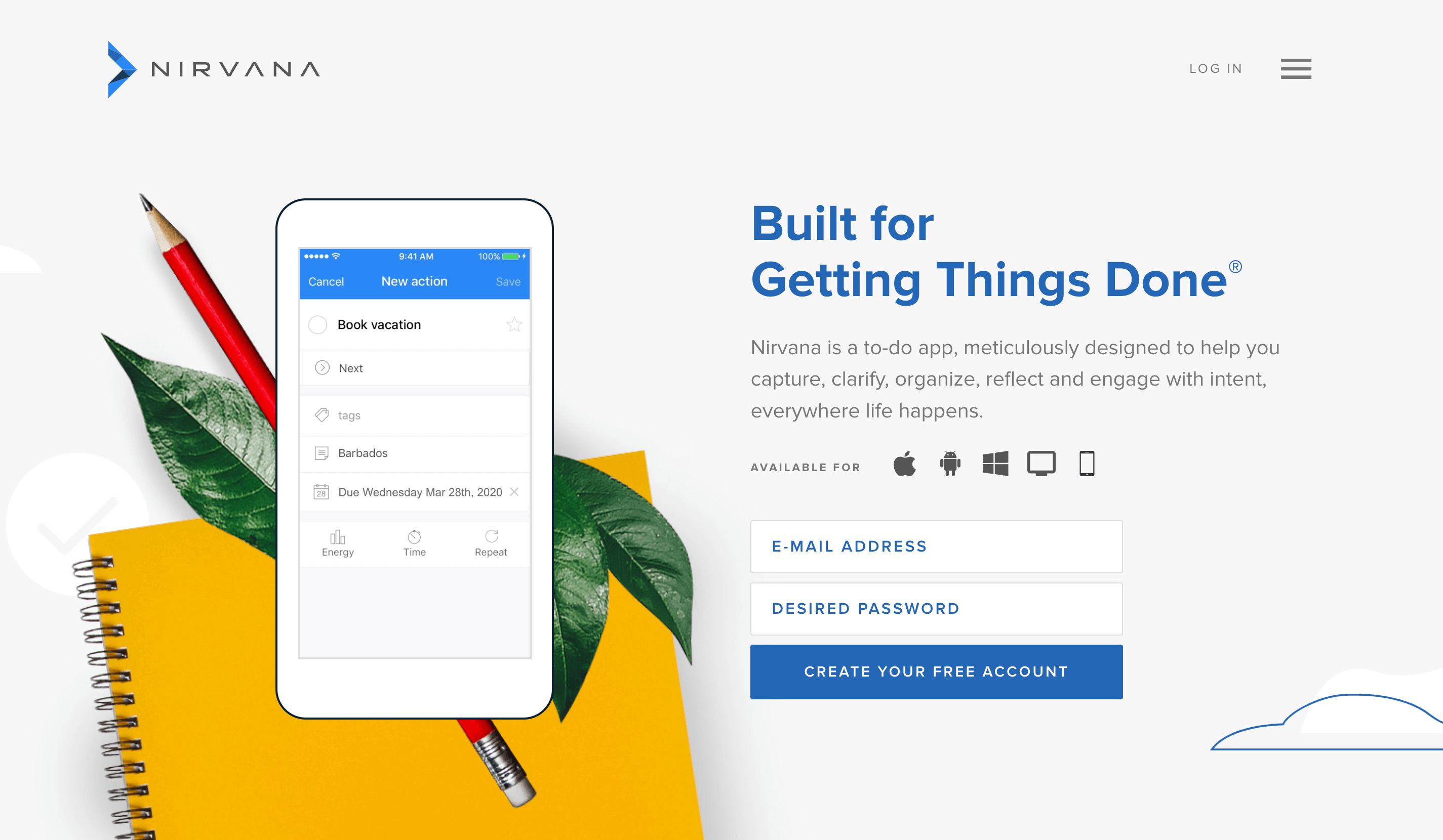The width and height of the screenshot is (1443, 840).
Task: Click the tablet platform icon
Action: 1088,462
